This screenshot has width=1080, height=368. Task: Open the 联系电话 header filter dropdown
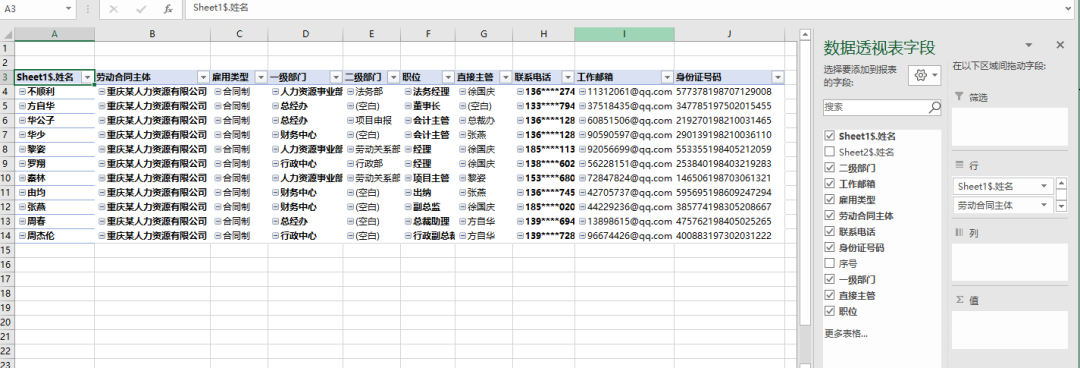(x=568, y=77)
